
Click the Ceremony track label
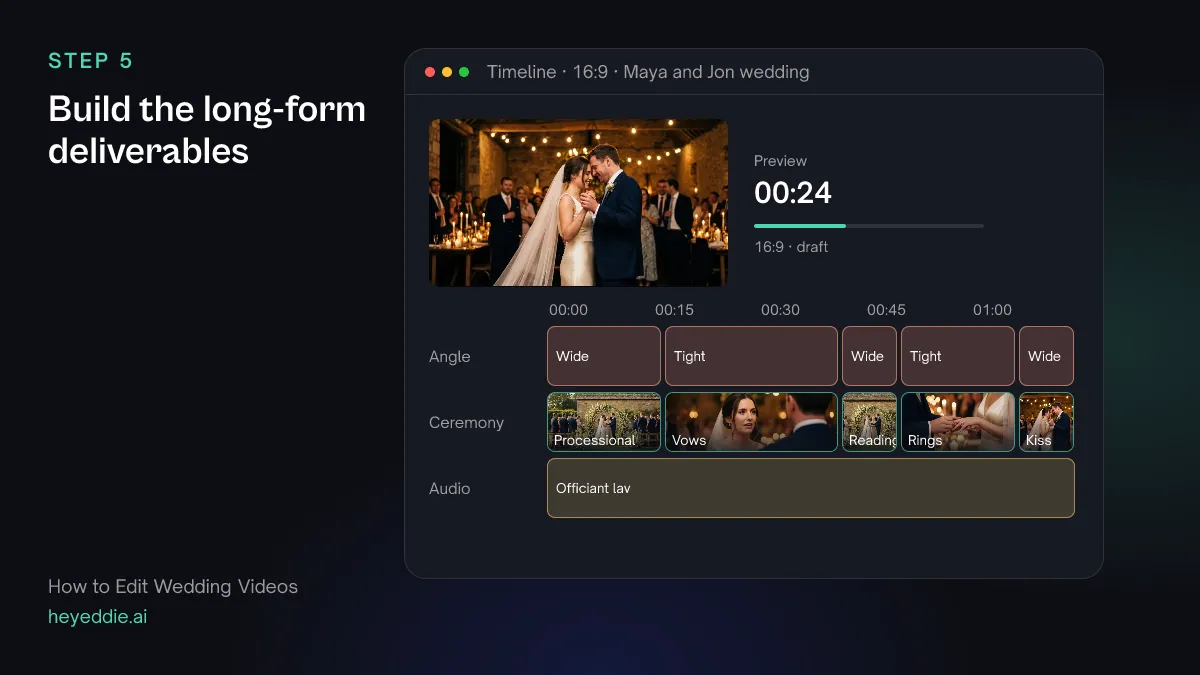tap(466, 423)
